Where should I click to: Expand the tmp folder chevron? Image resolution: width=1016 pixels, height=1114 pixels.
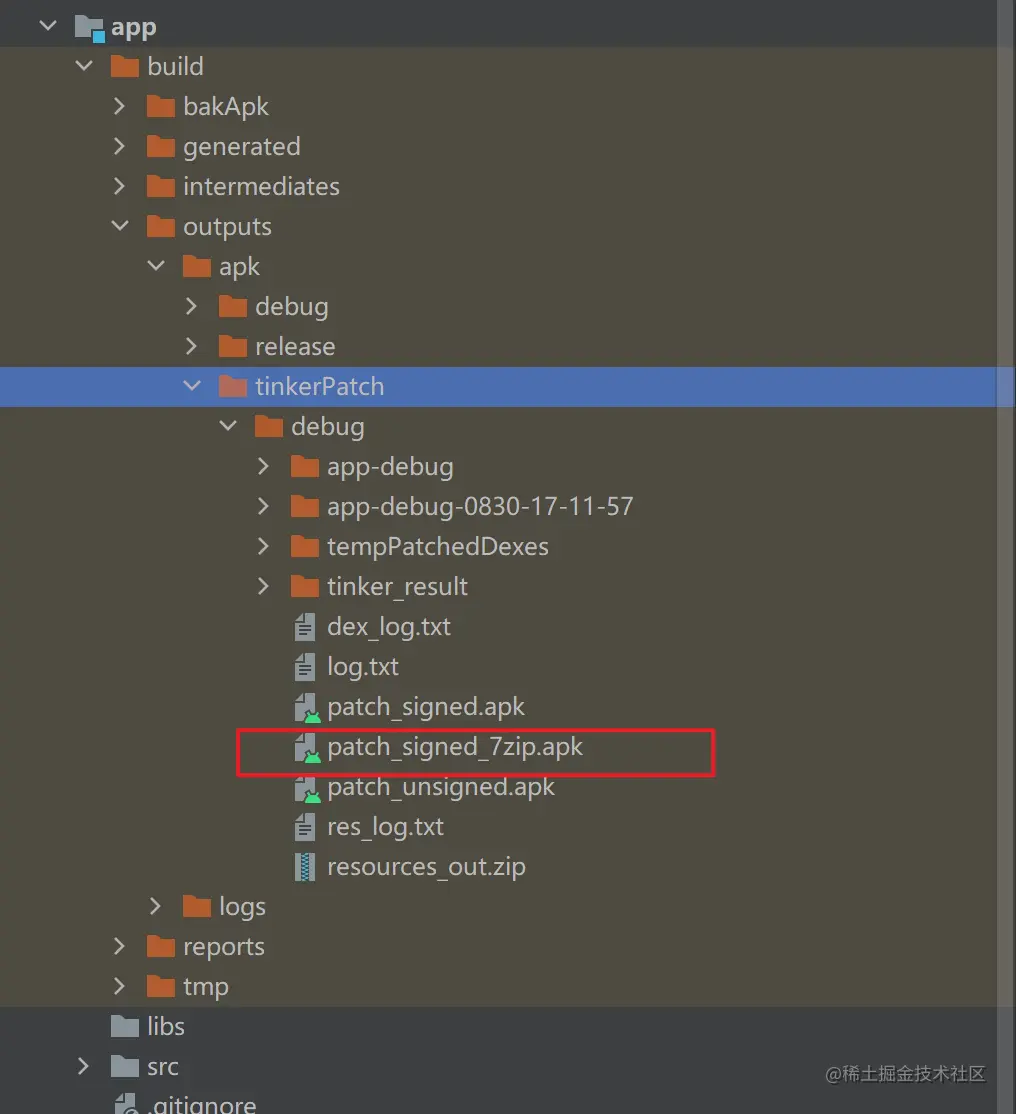coord(119,986)
